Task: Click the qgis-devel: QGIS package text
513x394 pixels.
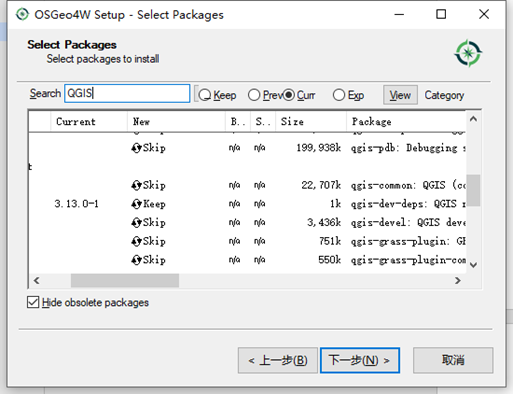Action: click(x=408, y=222)
